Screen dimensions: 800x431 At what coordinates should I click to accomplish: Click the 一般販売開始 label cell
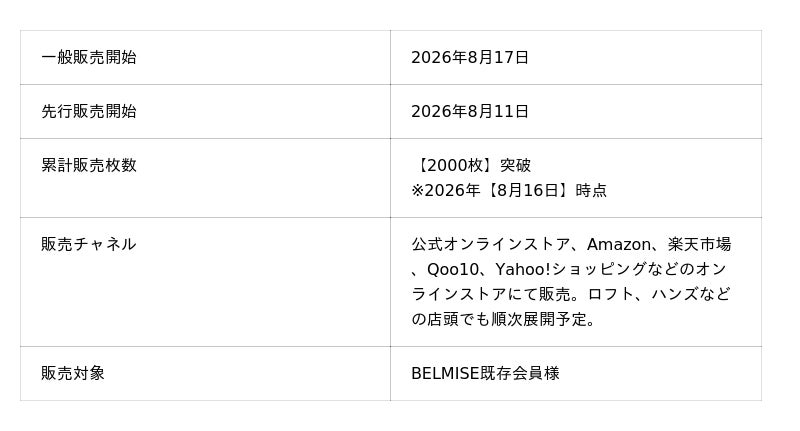pos(205,58)
